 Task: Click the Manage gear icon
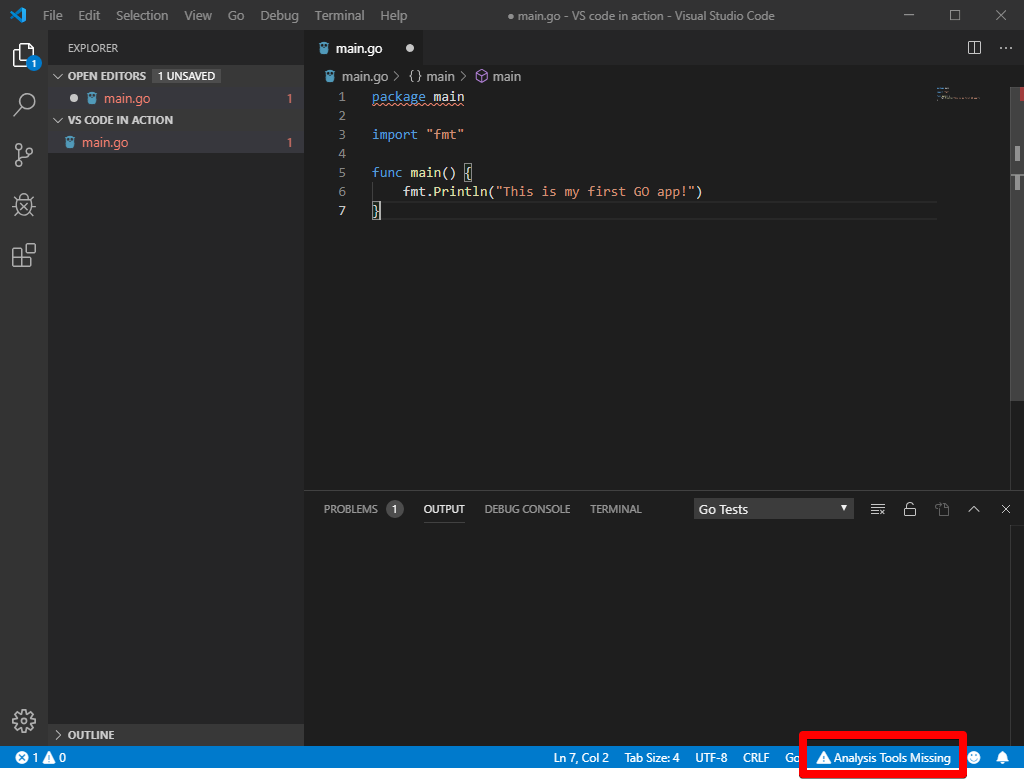coord(24,720)
